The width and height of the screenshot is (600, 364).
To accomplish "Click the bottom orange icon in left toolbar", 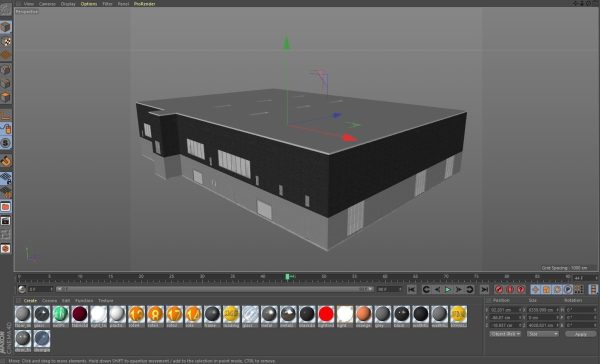I will pos(5,248).
